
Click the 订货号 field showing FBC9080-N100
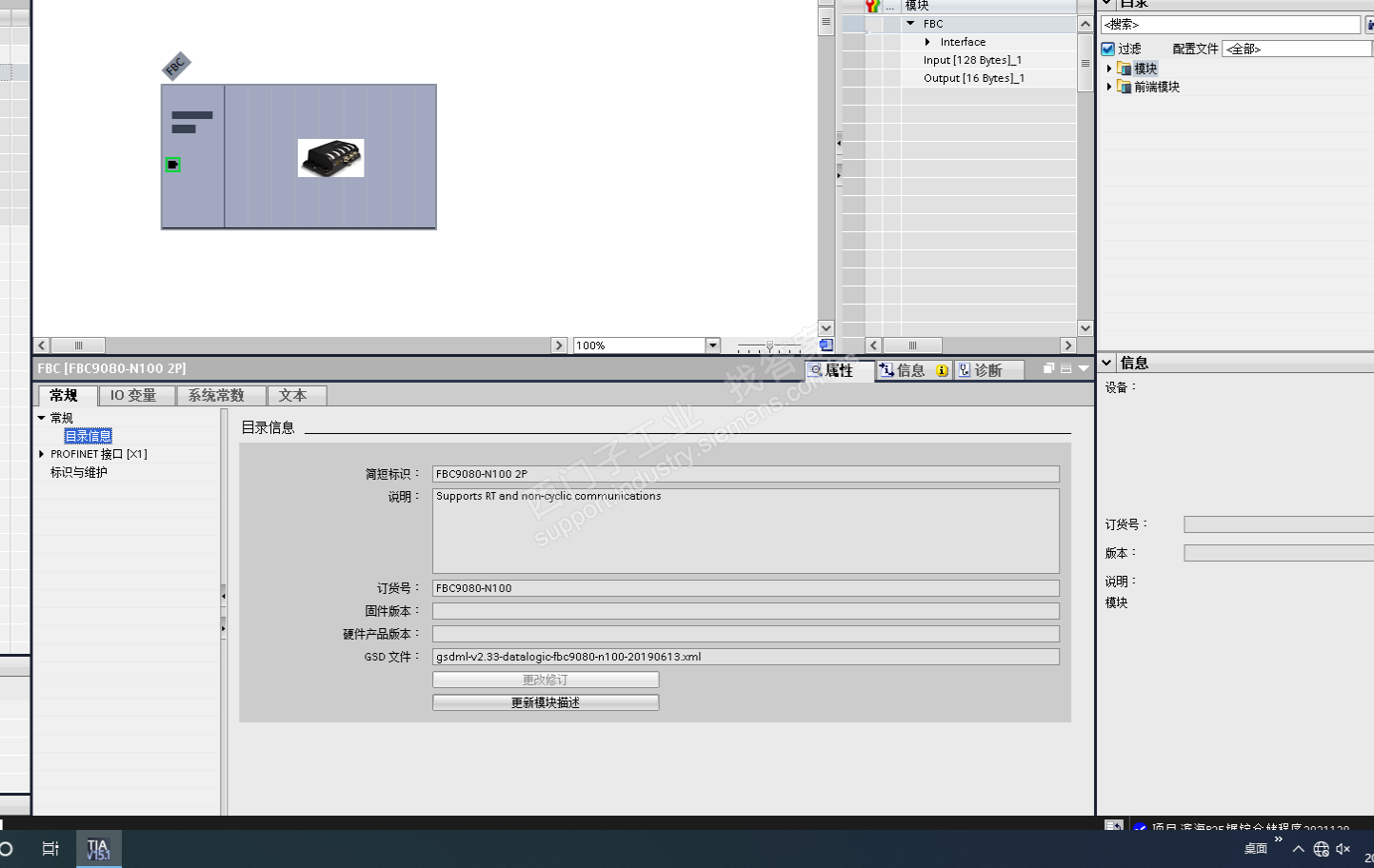[746, 588]
